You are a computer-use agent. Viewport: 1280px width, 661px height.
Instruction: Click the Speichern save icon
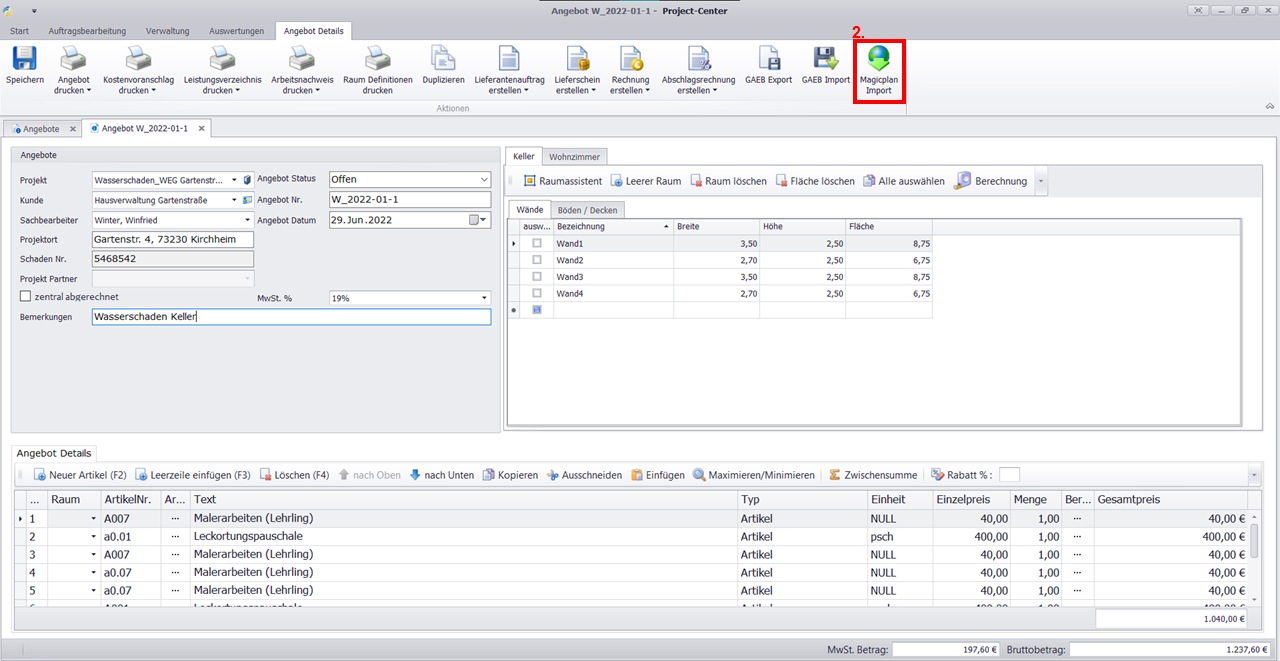[x=24, y=59]
